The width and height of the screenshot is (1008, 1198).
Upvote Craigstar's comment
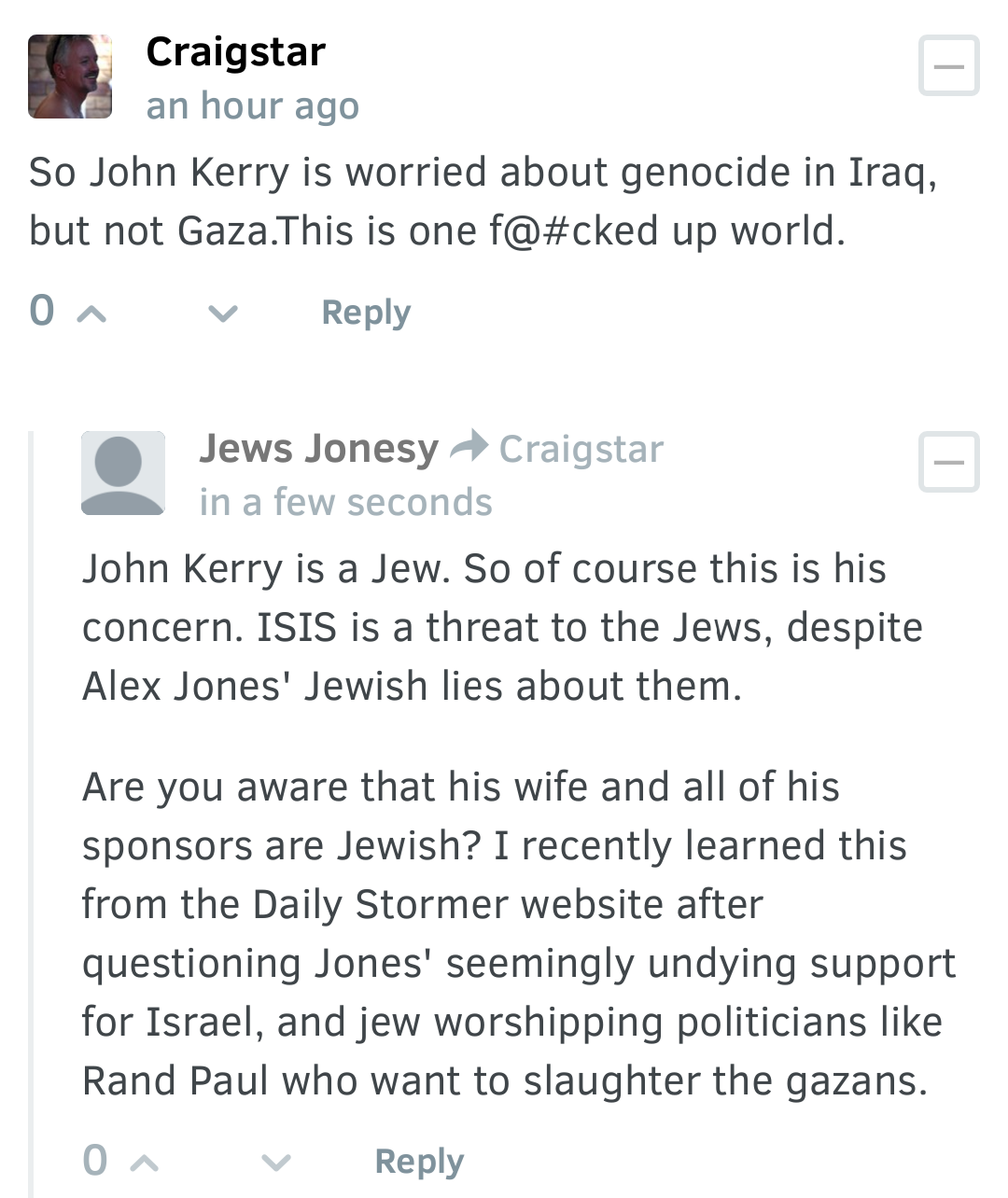click(91, 314)
